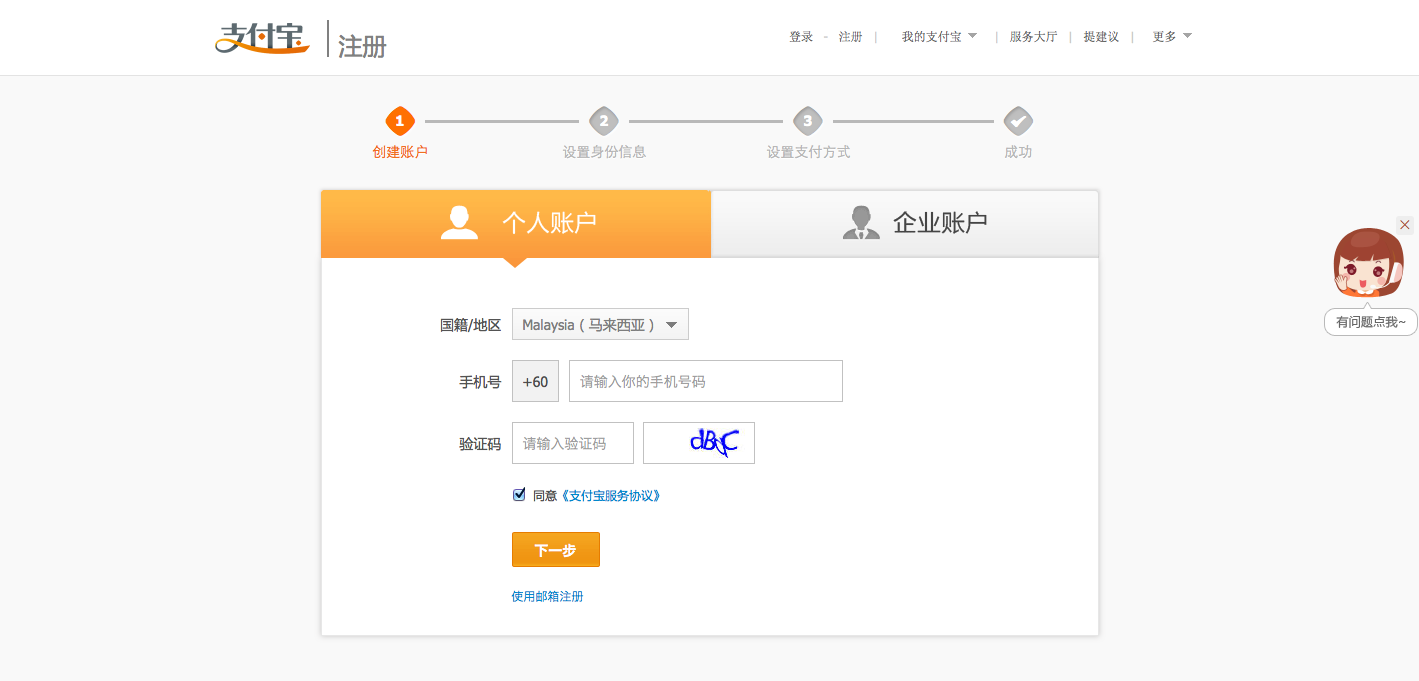Select step 3 设置支付方式 diamond icon
Image resolution: width=1419 pixels, height=681 pixels.
point(808,122)
